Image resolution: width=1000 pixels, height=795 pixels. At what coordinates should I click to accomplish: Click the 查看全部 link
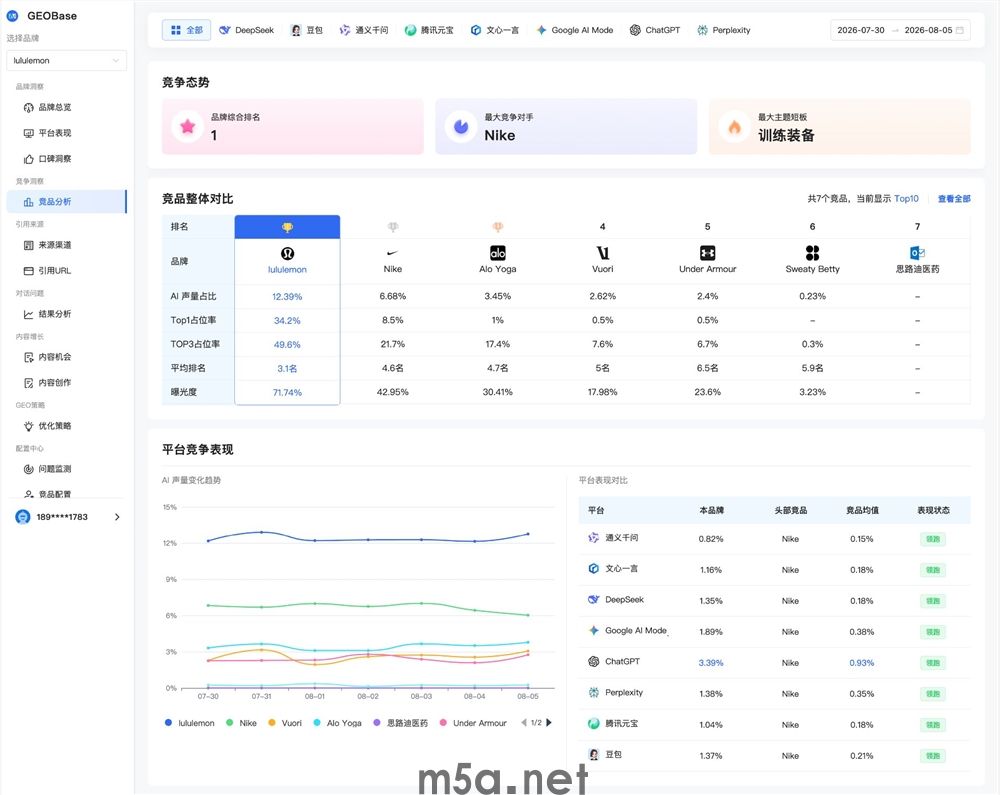pos(954,199)
